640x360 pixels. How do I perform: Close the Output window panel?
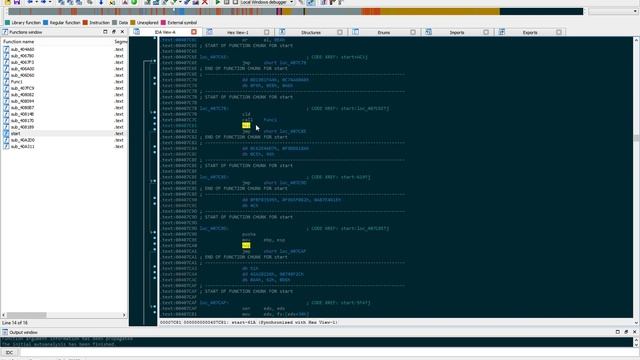(635, 332)
